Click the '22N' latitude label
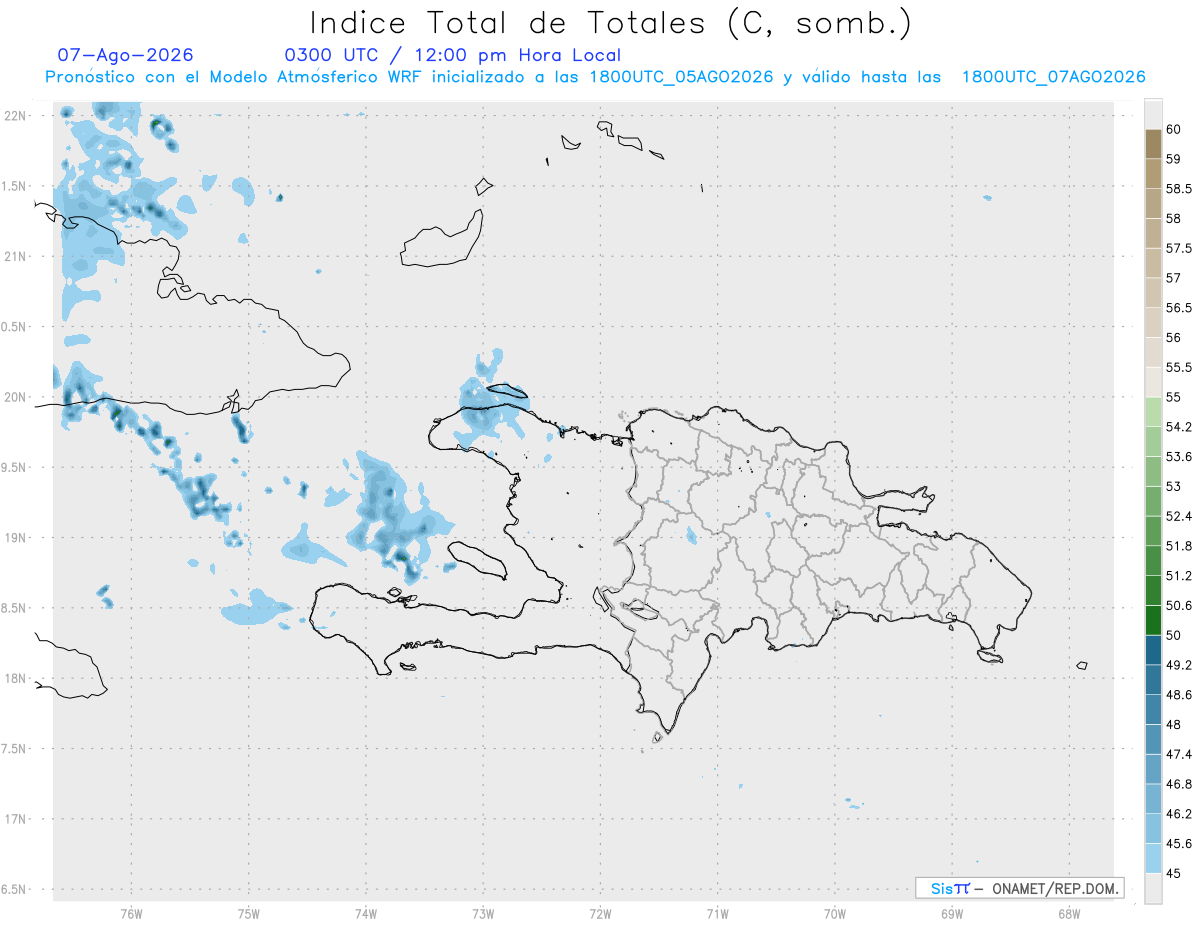1200x927 pixels. (x=13, y=116)
